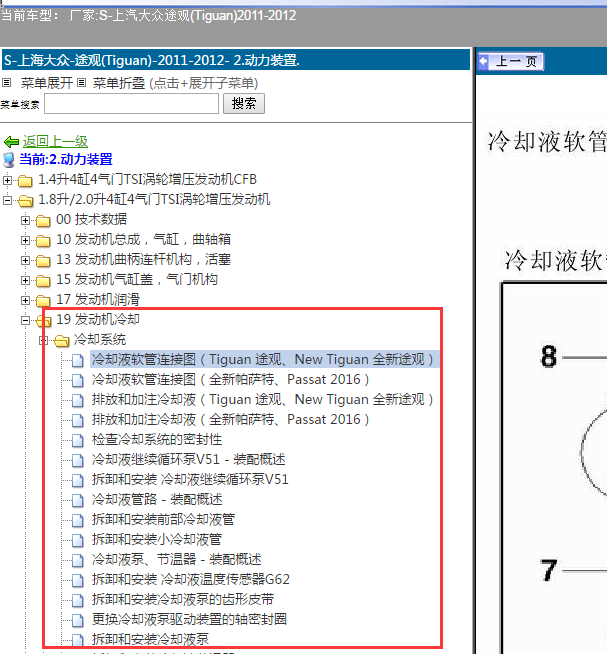Image resolution: width=607 pixels, height=654 pixels.
Task: Click page icon of 冷却液泵、节温器 - 装配概述
Action: [x=78, y=561]
